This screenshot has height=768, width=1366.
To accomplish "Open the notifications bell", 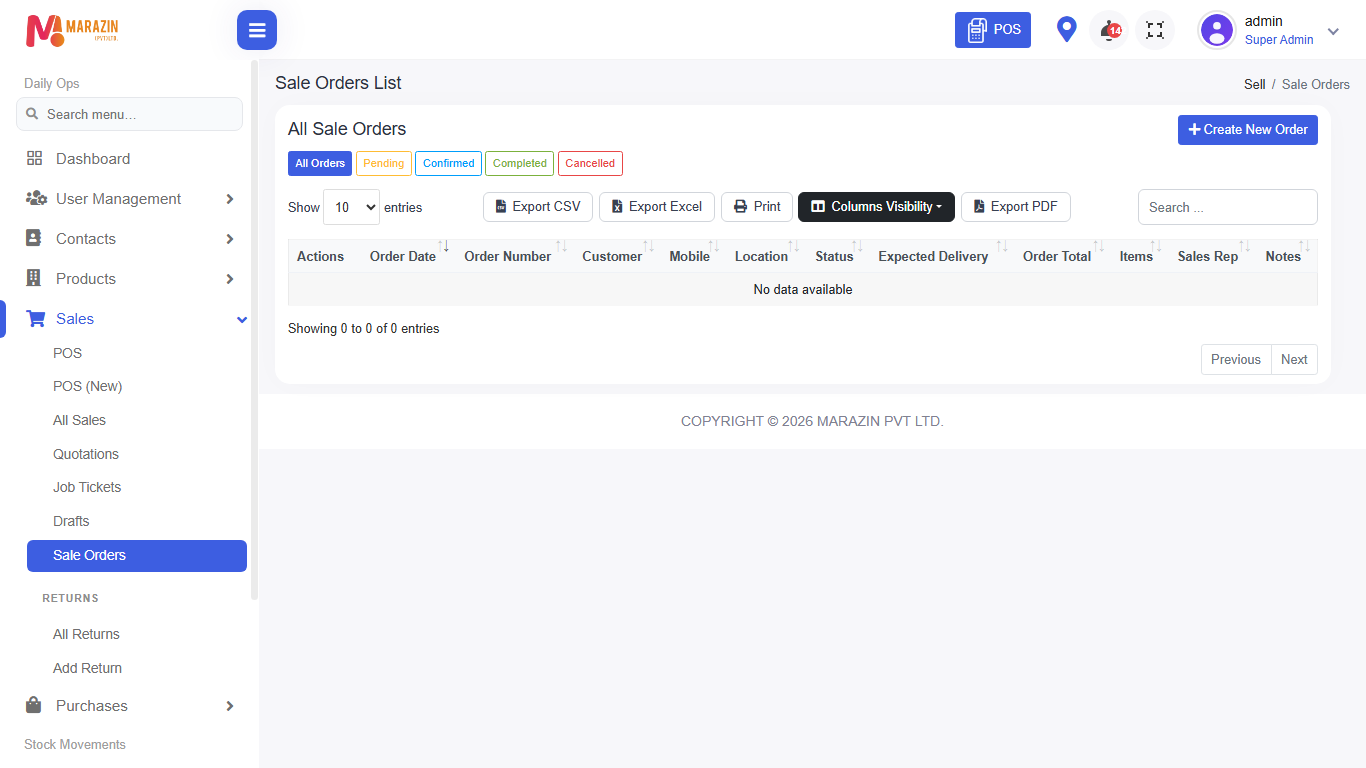I will pyautogui.click(x=1109, y=30).
